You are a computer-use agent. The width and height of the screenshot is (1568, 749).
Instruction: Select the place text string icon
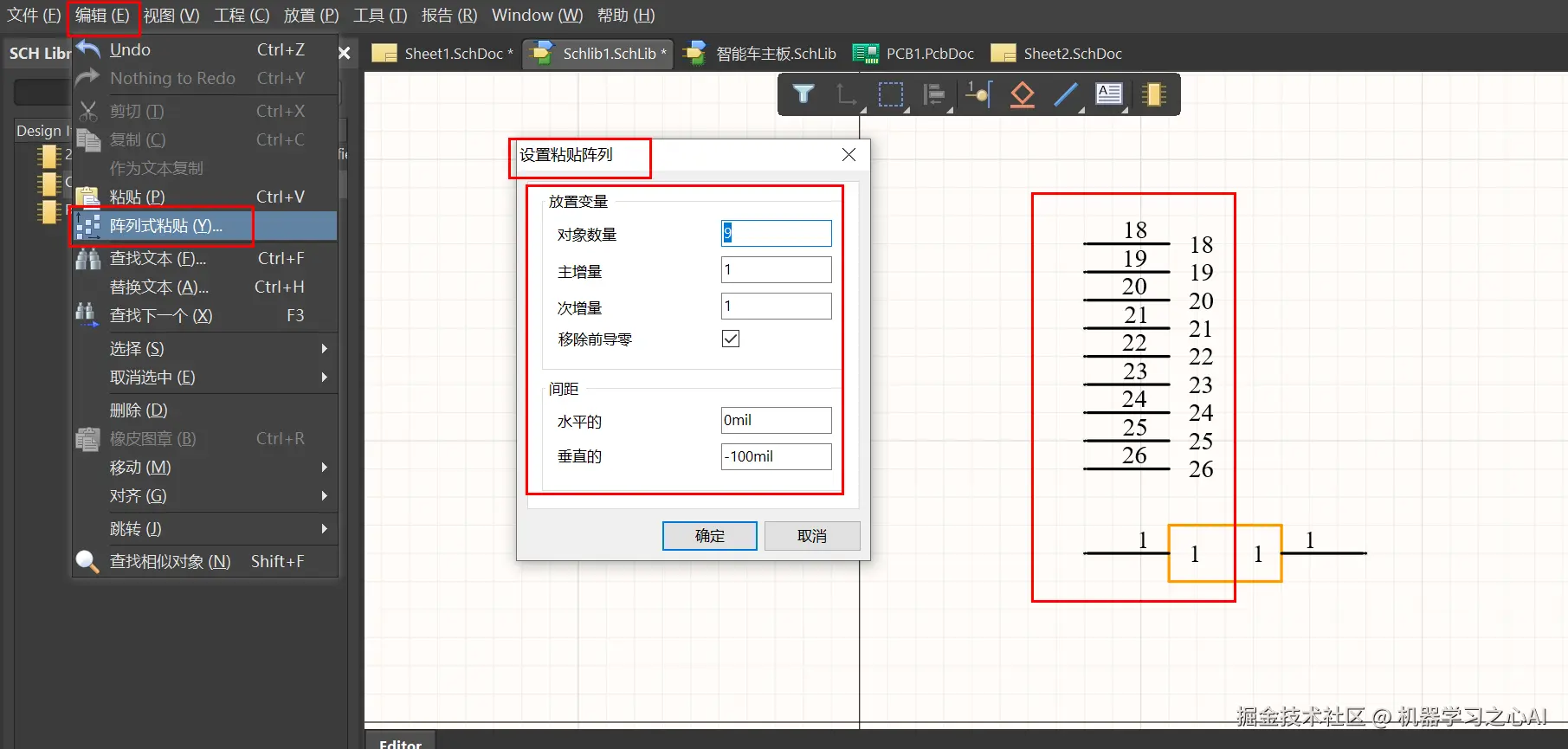pos(1109,94)
